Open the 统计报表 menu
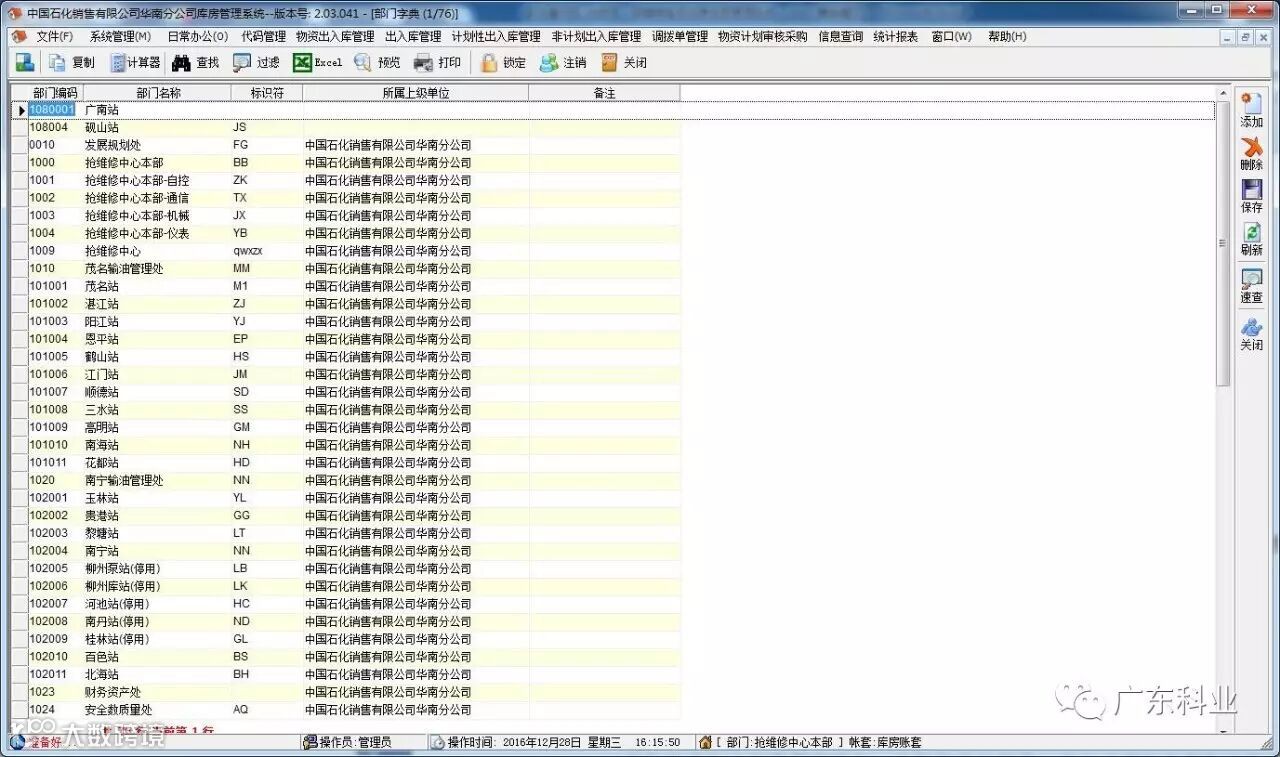The image size is (1280, 757). click(x=895, y=36)
